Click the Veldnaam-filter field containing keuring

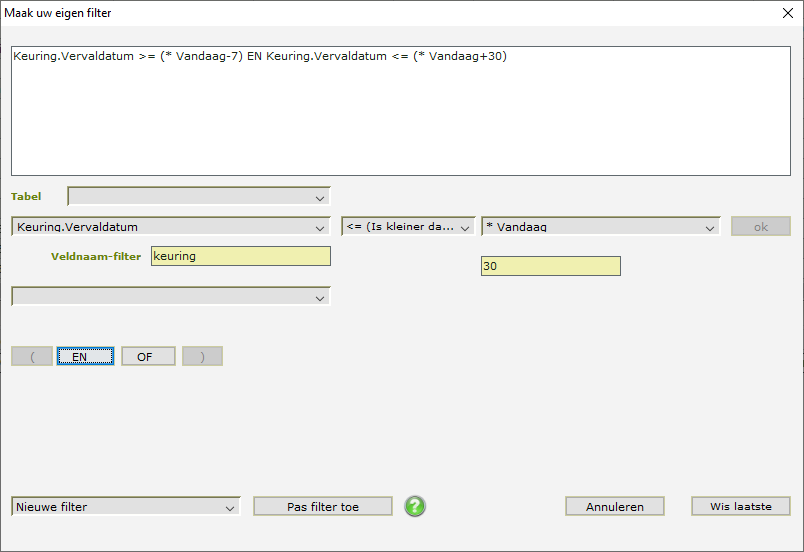coord(240,256)
